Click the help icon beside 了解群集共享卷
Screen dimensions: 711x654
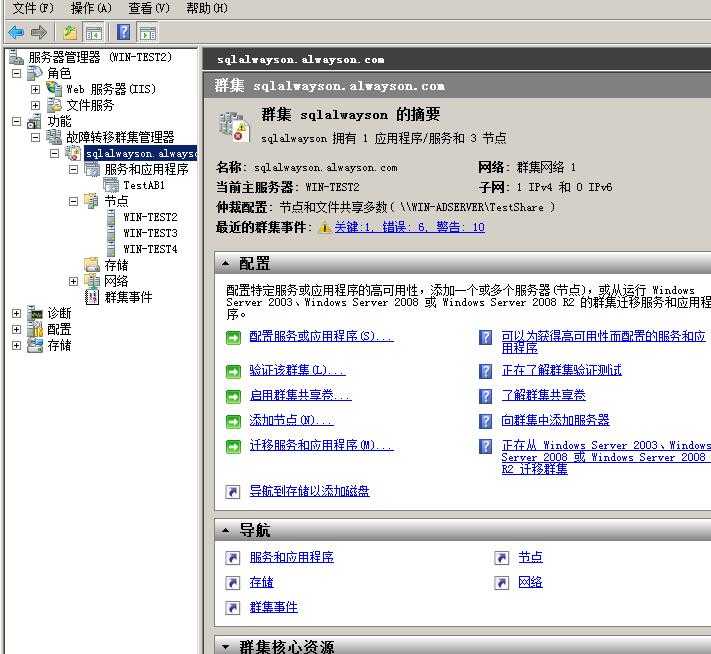pyautogui.click(x=486, y=396)
